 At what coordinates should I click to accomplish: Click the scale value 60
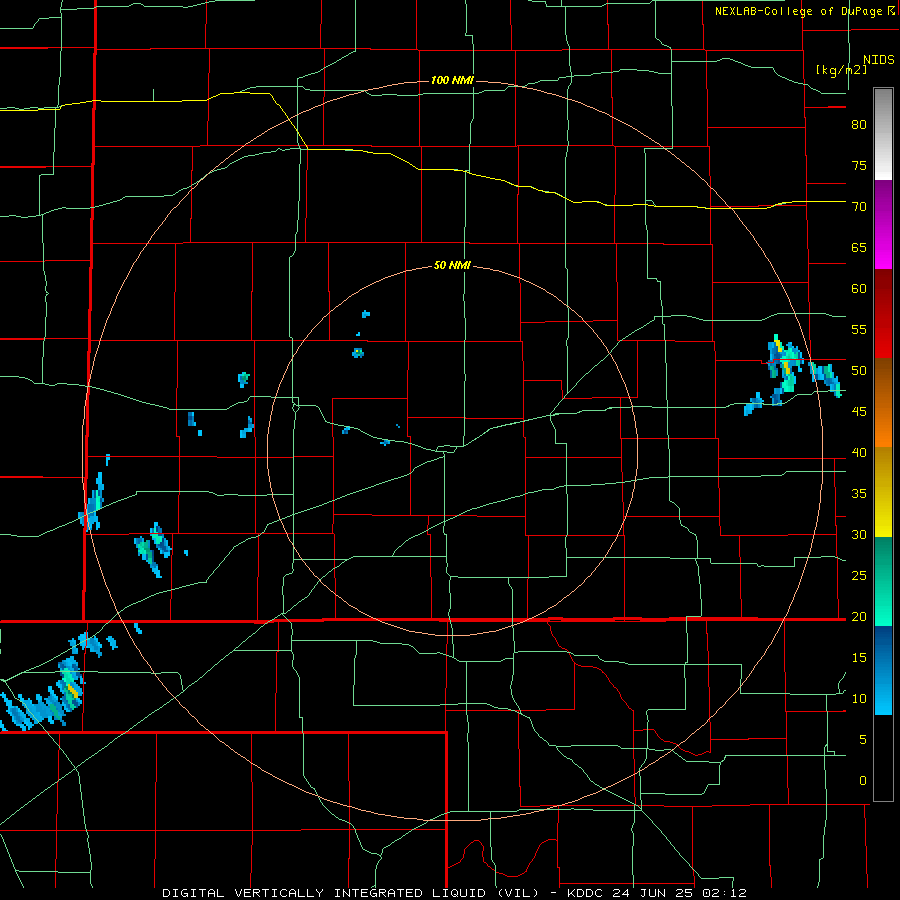point(859,289)
